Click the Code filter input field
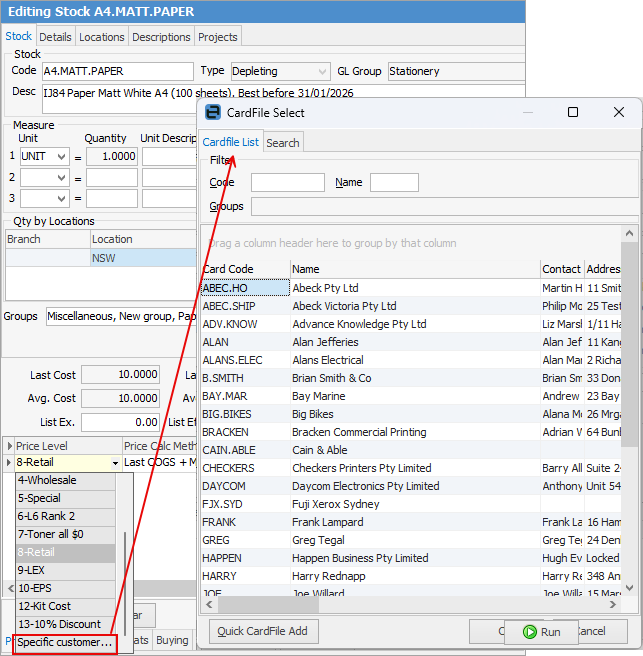 287,183
